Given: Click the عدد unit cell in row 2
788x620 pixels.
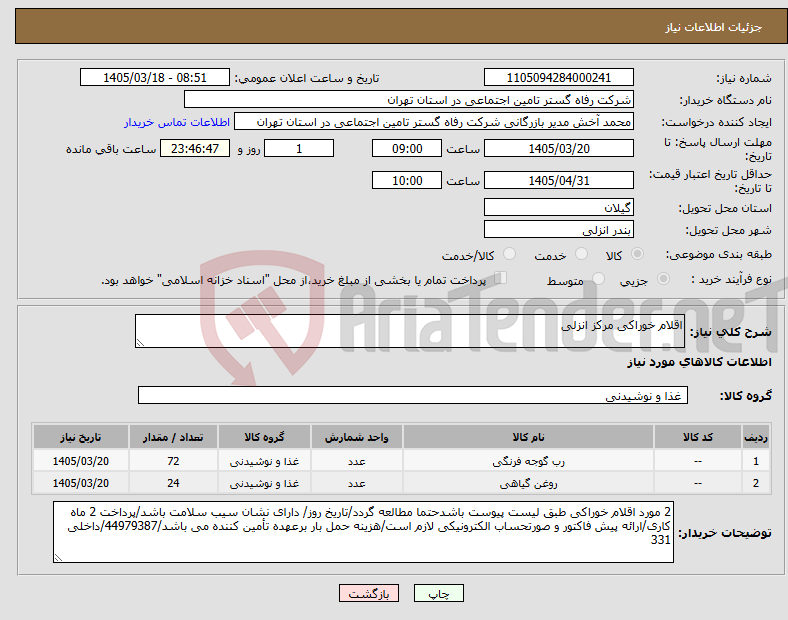Looking at the screenshot, I should [x=356, y=483].
